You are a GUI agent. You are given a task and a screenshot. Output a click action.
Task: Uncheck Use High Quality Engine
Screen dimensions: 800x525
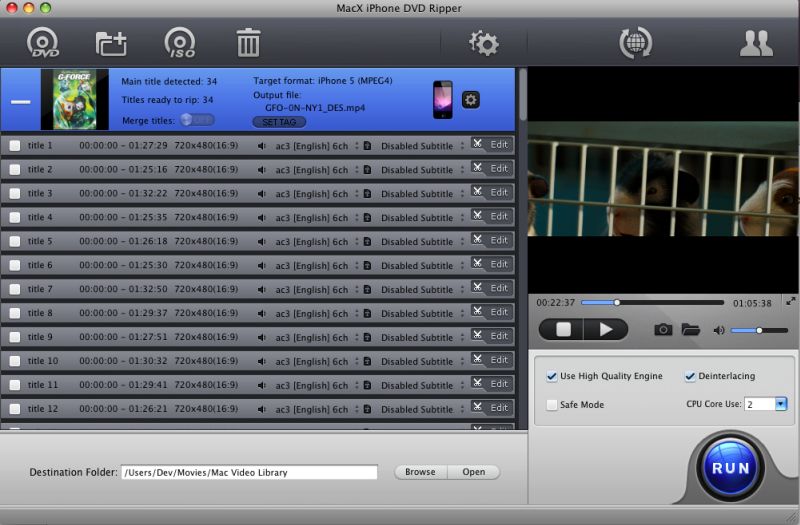pos(552,376)
